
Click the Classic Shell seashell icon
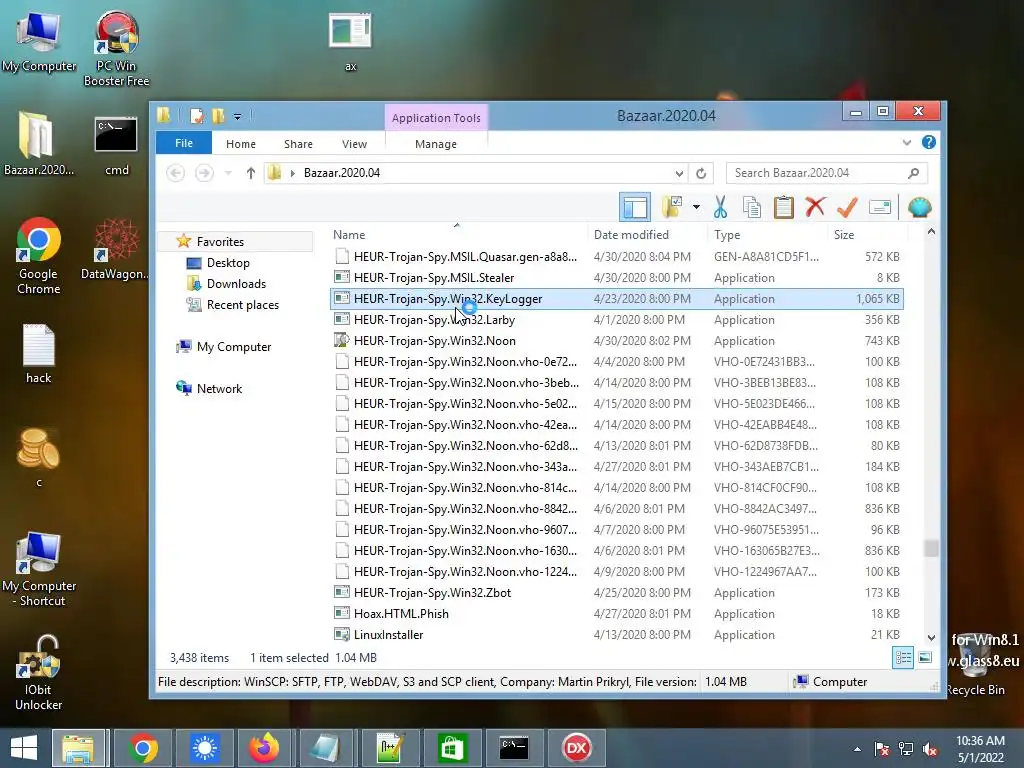pyautogui.click(x=920, y=208)
